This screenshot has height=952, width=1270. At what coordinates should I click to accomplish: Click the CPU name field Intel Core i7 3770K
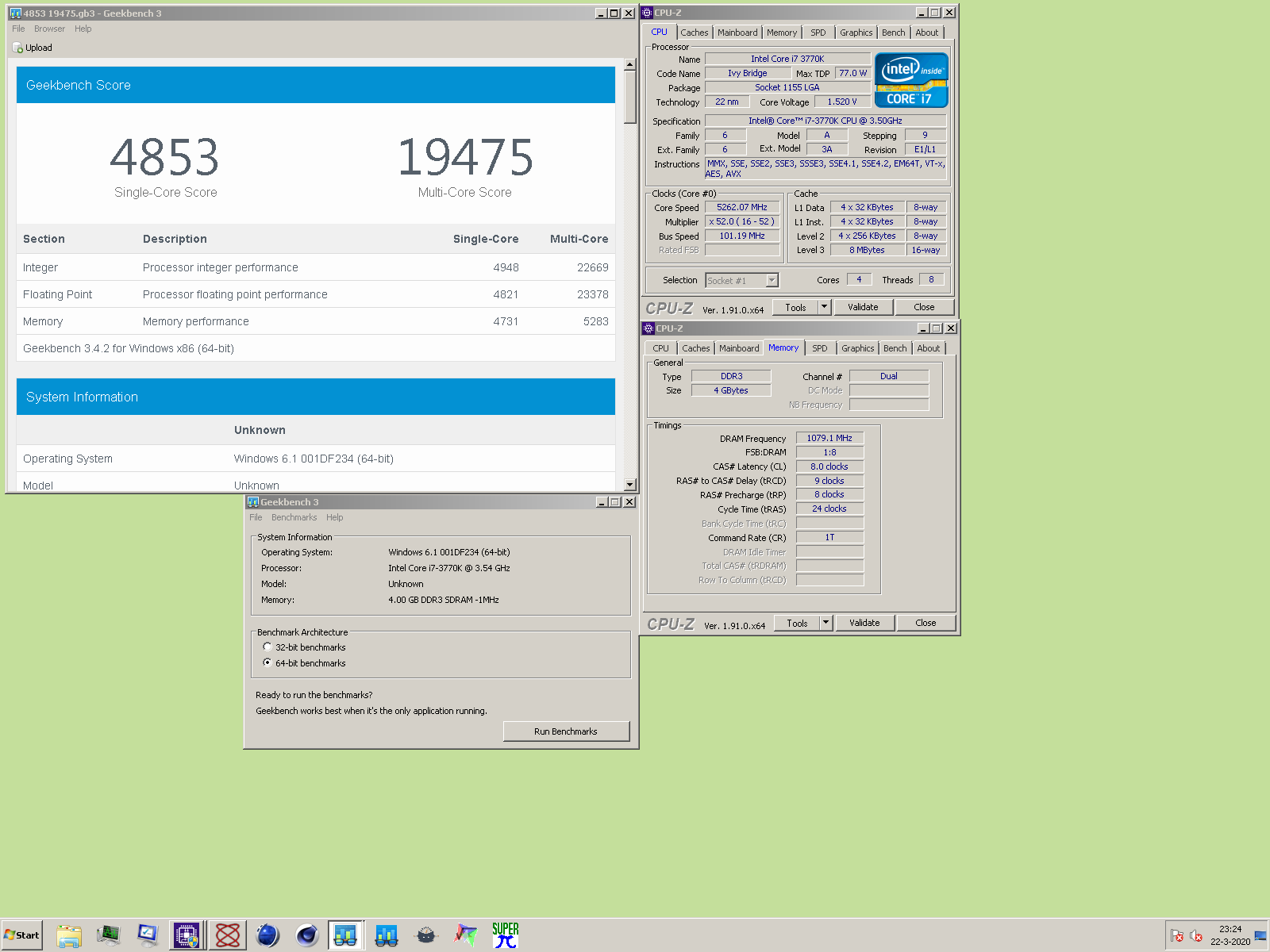pyautogui.click(x=787, y=59)
